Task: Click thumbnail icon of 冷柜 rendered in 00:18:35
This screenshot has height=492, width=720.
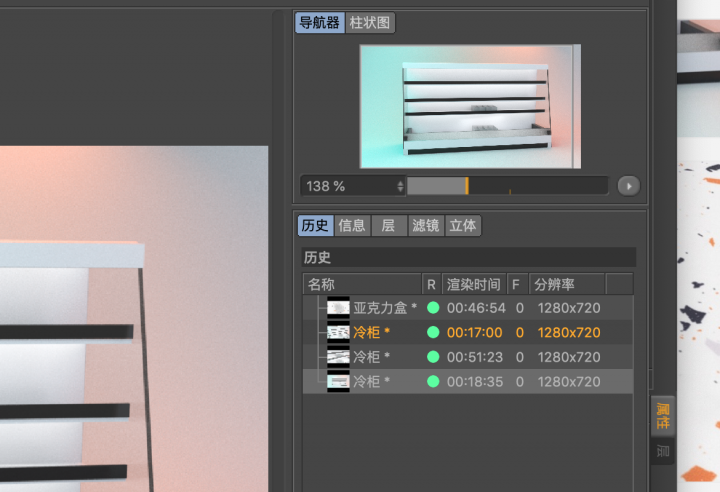Action: (338, 381)
